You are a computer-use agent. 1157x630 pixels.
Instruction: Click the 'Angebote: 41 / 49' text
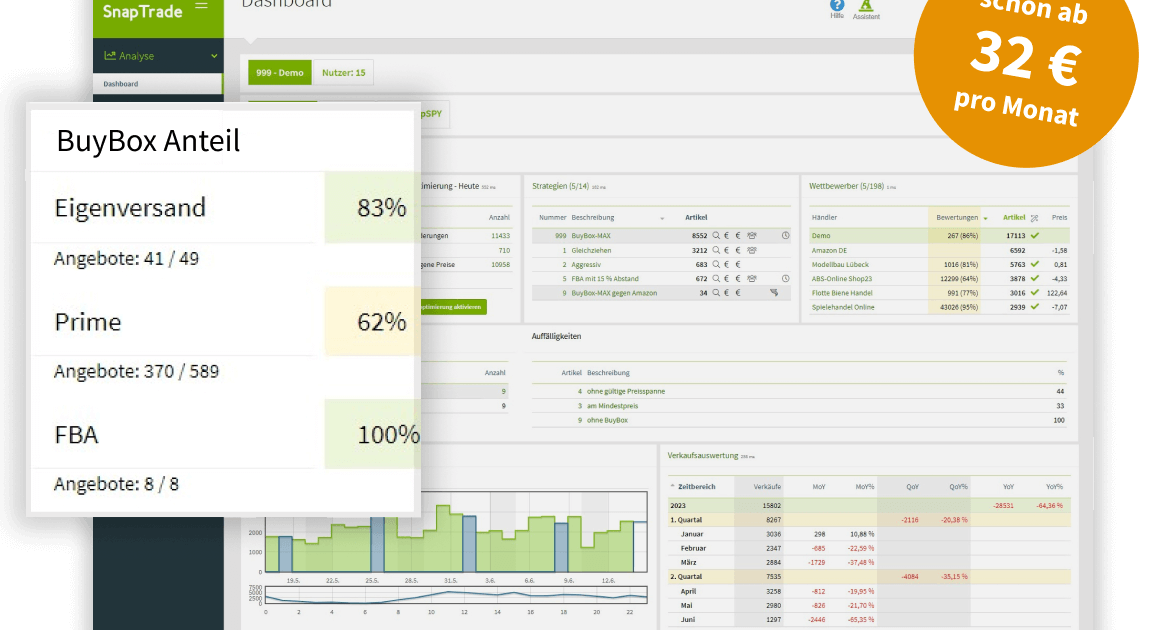coord(126,258)
